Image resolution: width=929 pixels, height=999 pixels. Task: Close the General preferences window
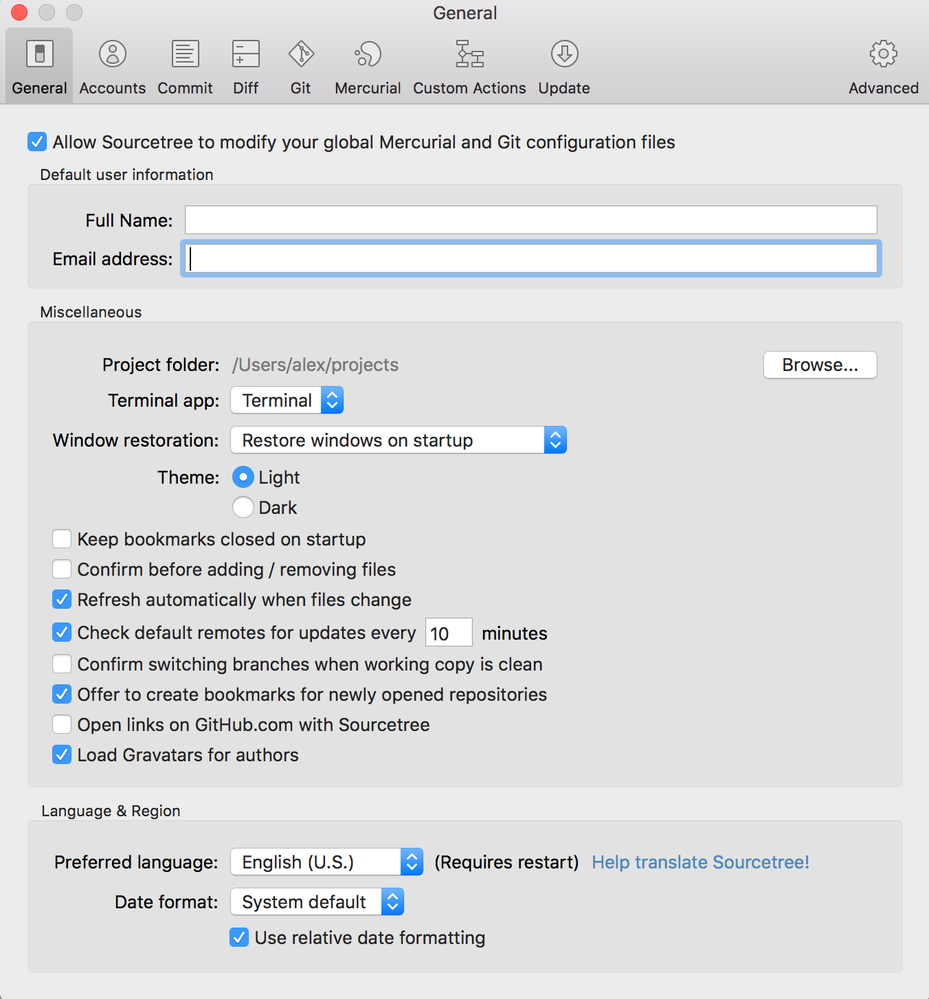19,12
